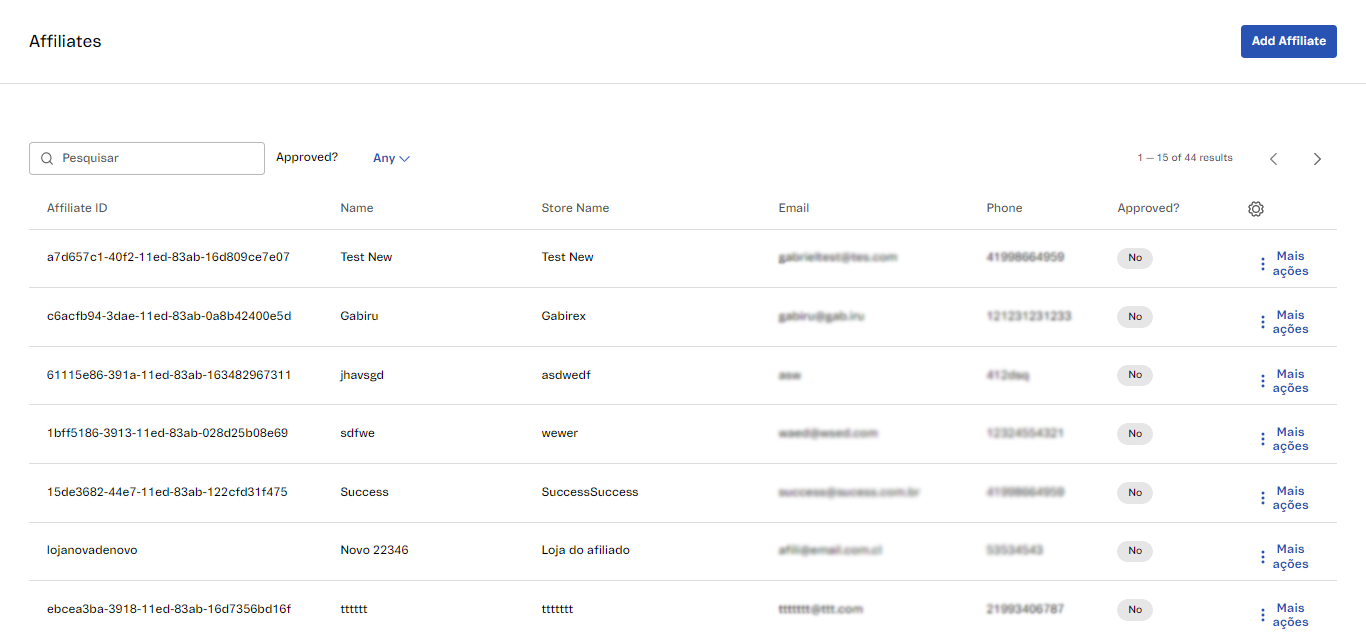Open table column settings gear

pos(1256,209)
